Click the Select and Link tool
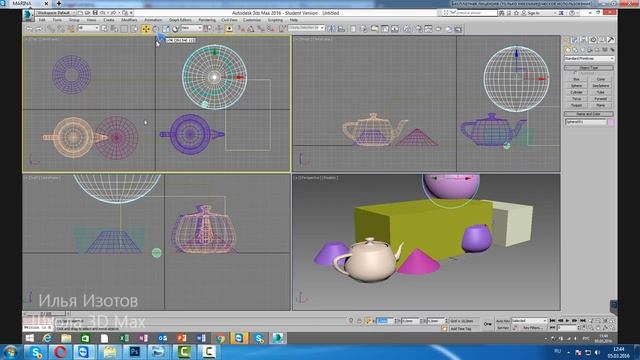The height and width of the screenshot is (360, 640). 51,29
